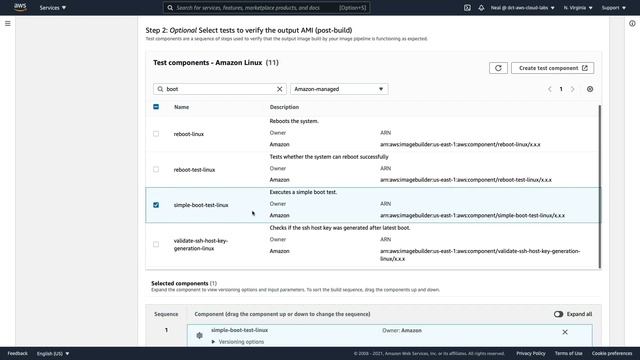Open the English (US) language selector
The height and width of the screenshot is (360, 640).
point(53,353)
